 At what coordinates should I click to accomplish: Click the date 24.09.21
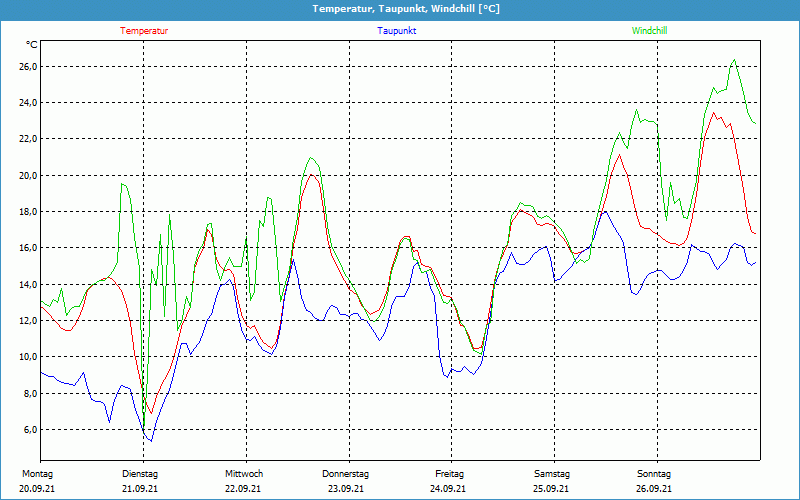tap(448, 489)
